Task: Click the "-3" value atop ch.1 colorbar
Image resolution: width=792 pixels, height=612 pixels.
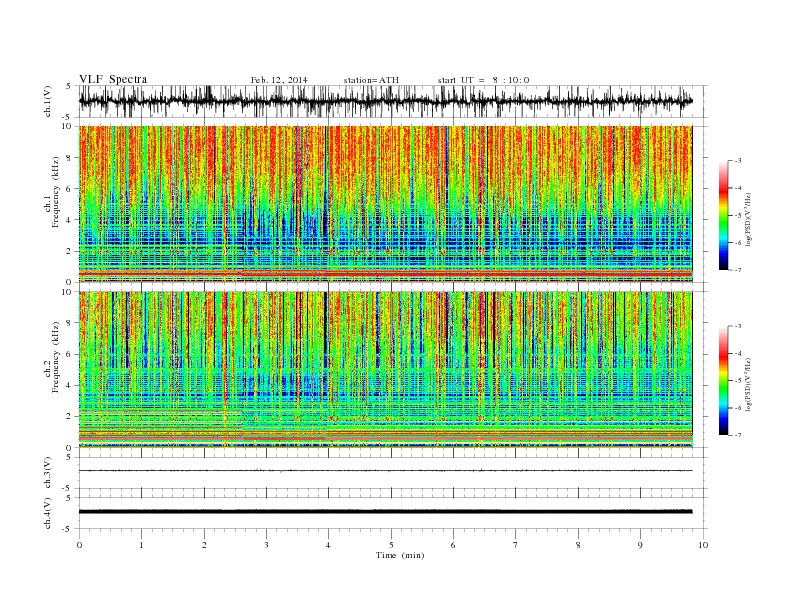Action: 738,161
